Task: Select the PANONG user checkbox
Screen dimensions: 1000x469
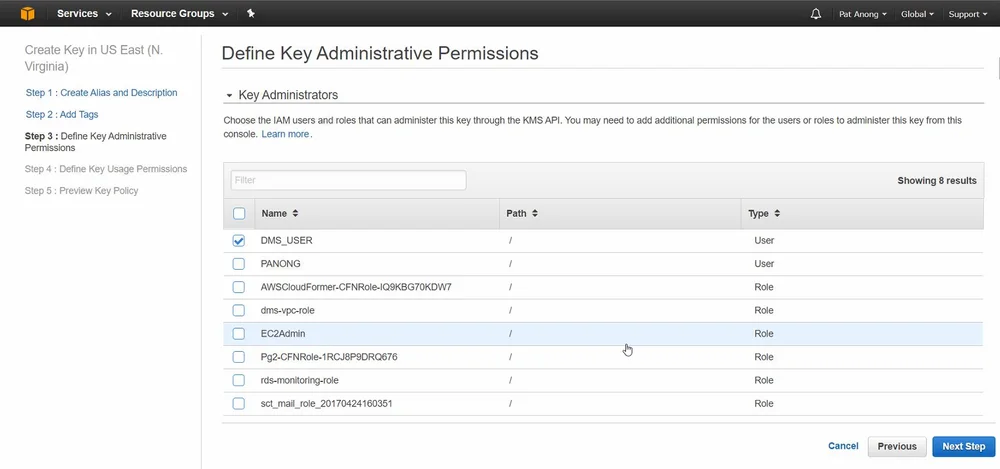Action: coord(239,264)
